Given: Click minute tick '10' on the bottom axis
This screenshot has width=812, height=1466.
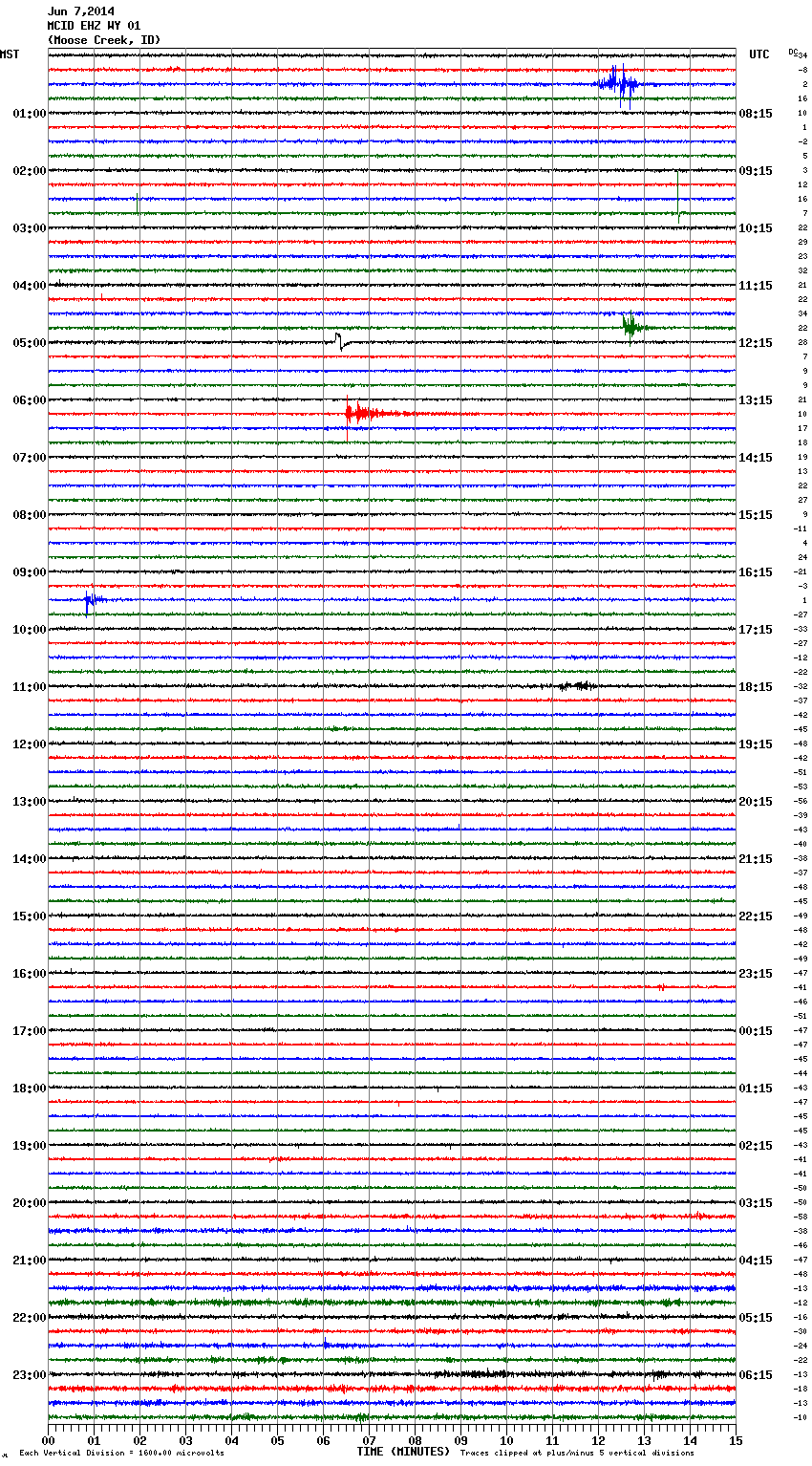Looking at the screenshot, I should (x=506, y=1440).
